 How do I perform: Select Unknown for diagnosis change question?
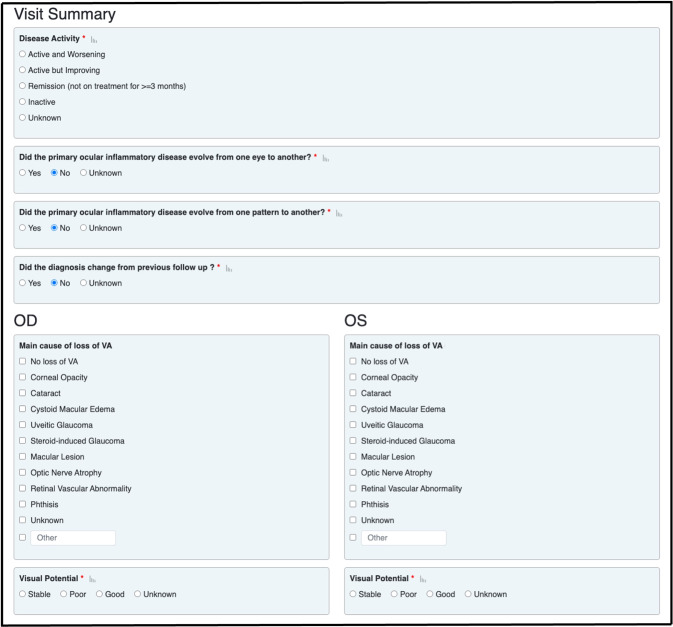click(x=84, y=283)
